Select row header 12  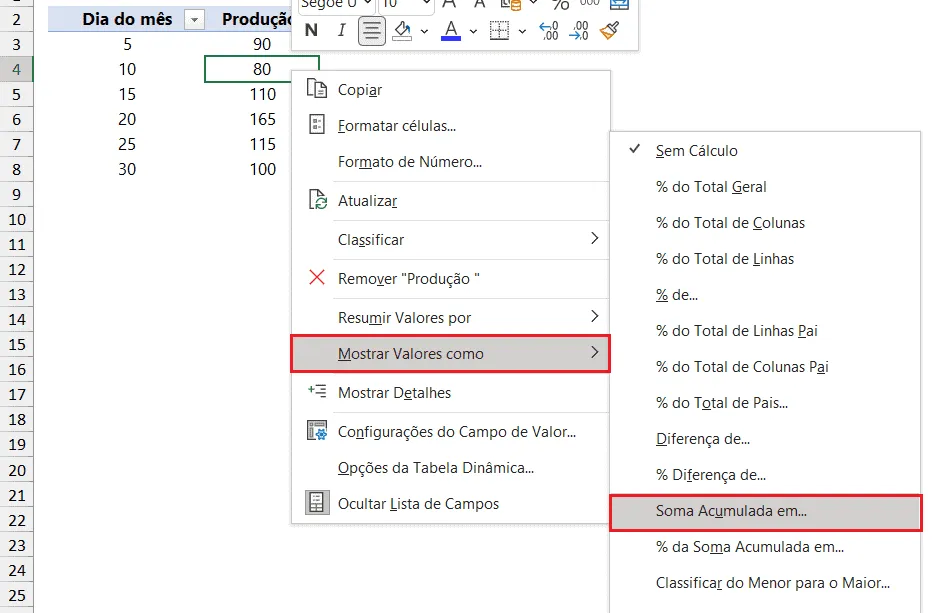[17, 270]
